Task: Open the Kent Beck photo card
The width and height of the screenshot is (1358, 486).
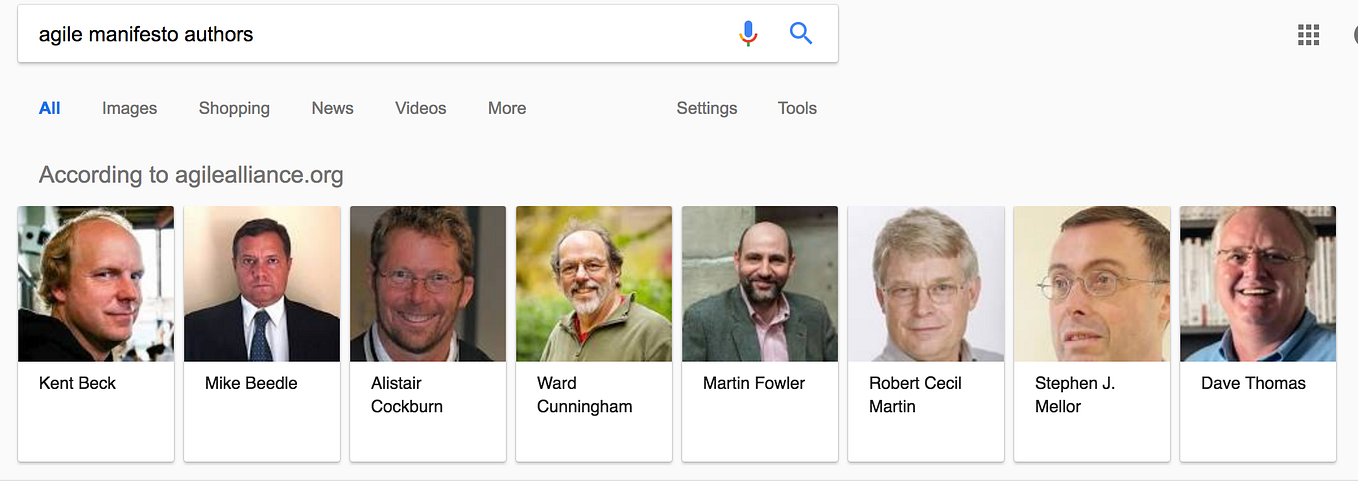Action: pyautogui.click(x=96, y=334)
